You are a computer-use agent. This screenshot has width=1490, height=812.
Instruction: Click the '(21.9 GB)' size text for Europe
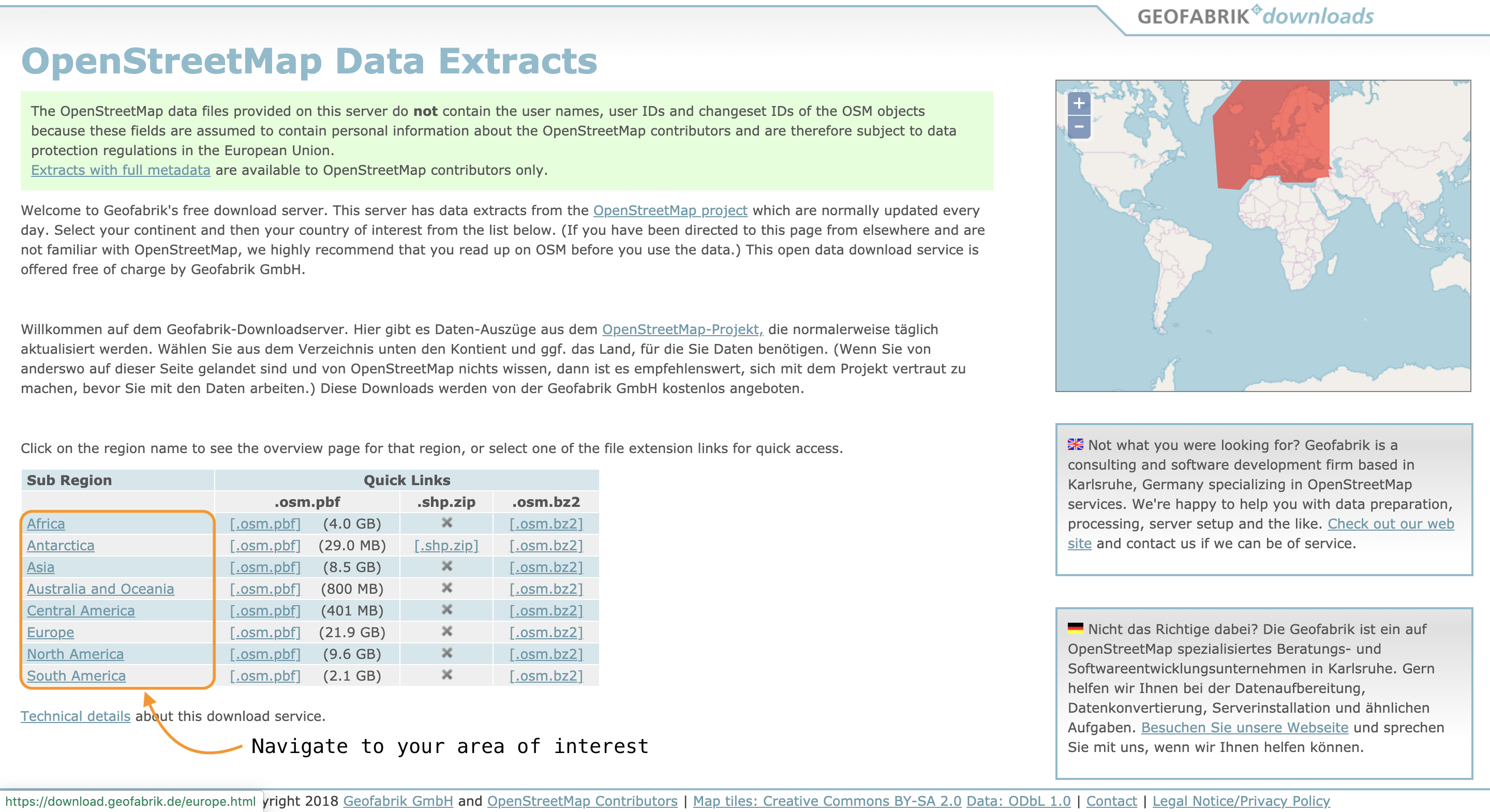click(352, 632)
